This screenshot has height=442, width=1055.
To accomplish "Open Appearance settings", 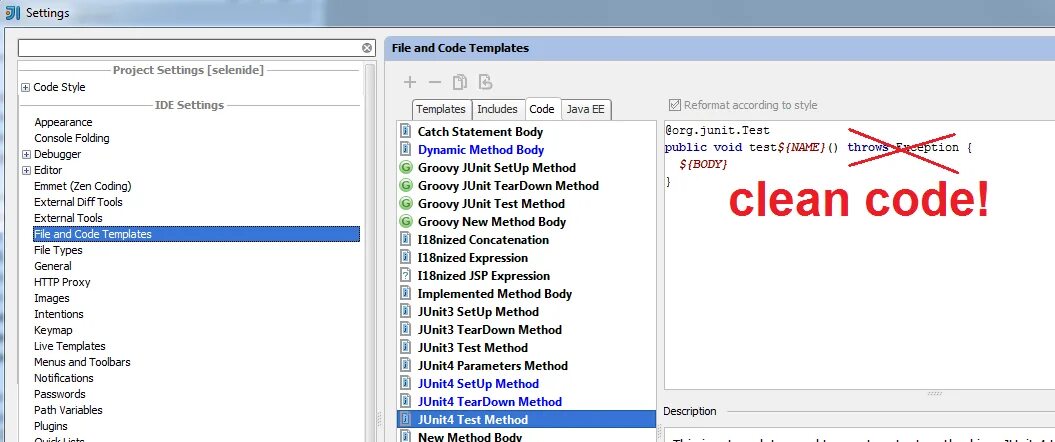I will (x=63, y=122).
